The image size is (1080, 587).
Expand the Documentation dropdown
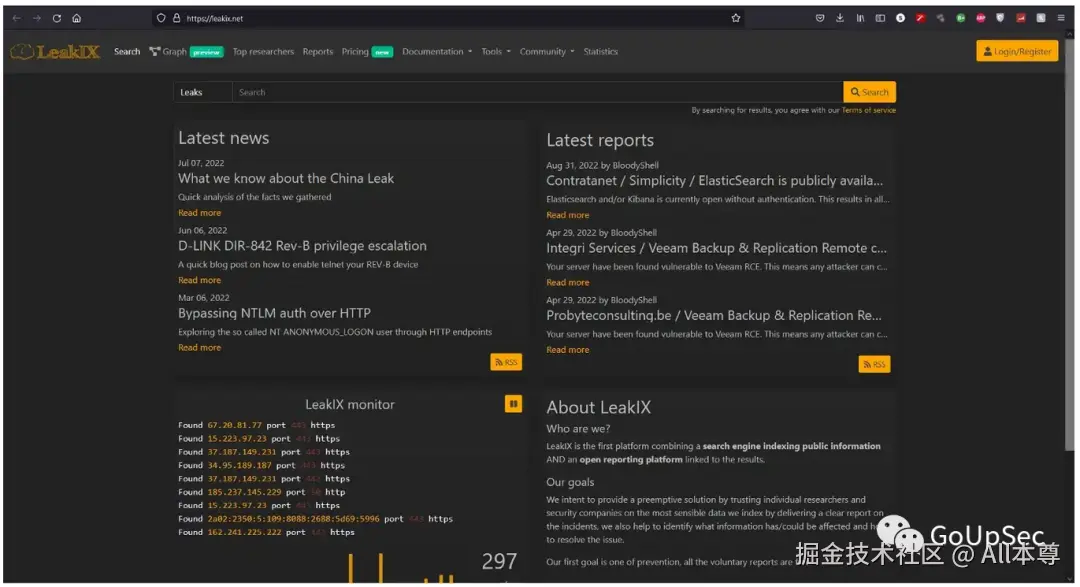(437, 52)
